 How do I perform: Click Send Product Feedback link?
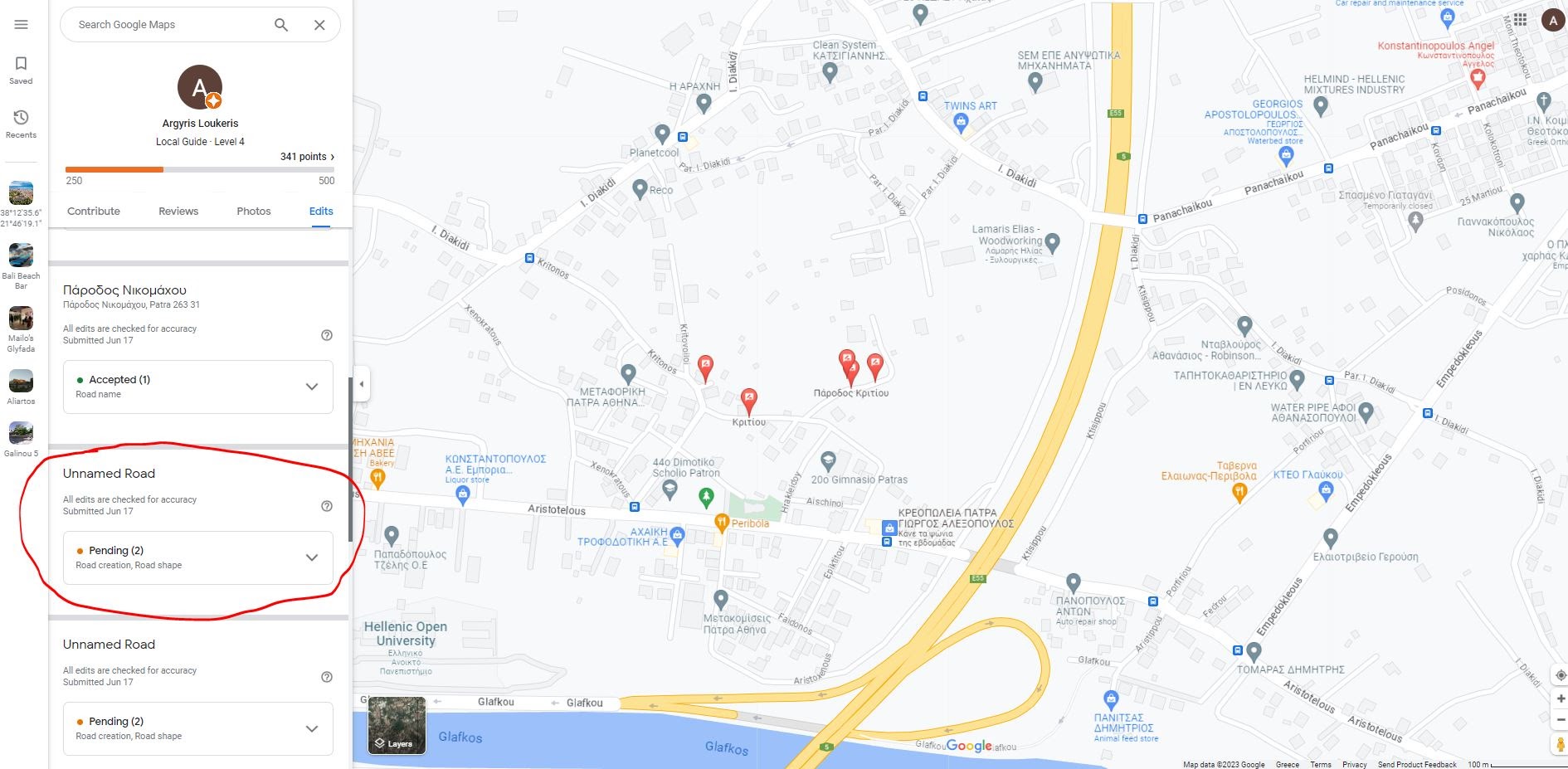(x=1417, y=764)
